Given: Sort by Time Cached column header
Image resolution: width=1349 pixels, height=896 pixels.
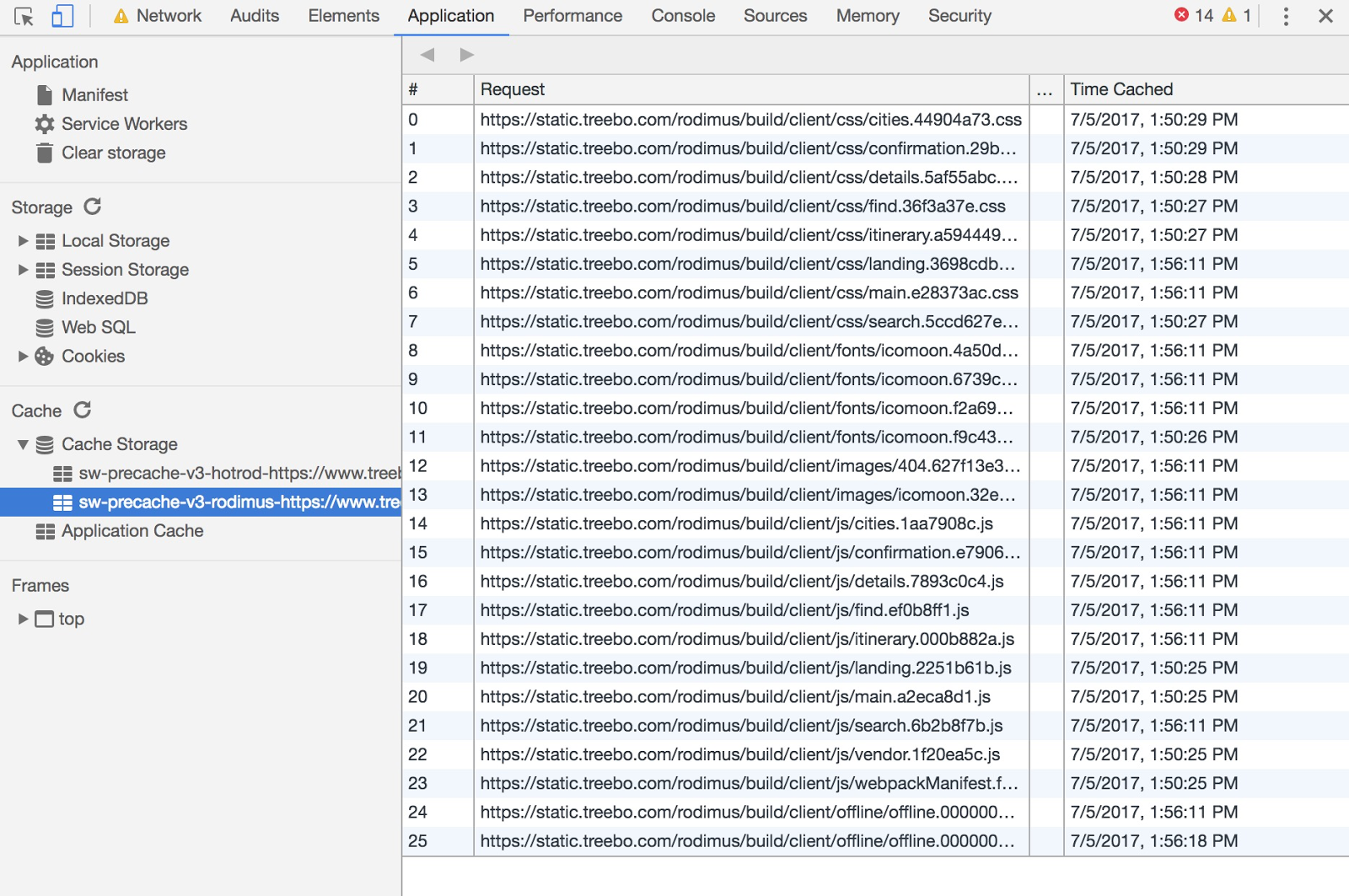Looking at the screenshot, I should [x=1121, y=89].
